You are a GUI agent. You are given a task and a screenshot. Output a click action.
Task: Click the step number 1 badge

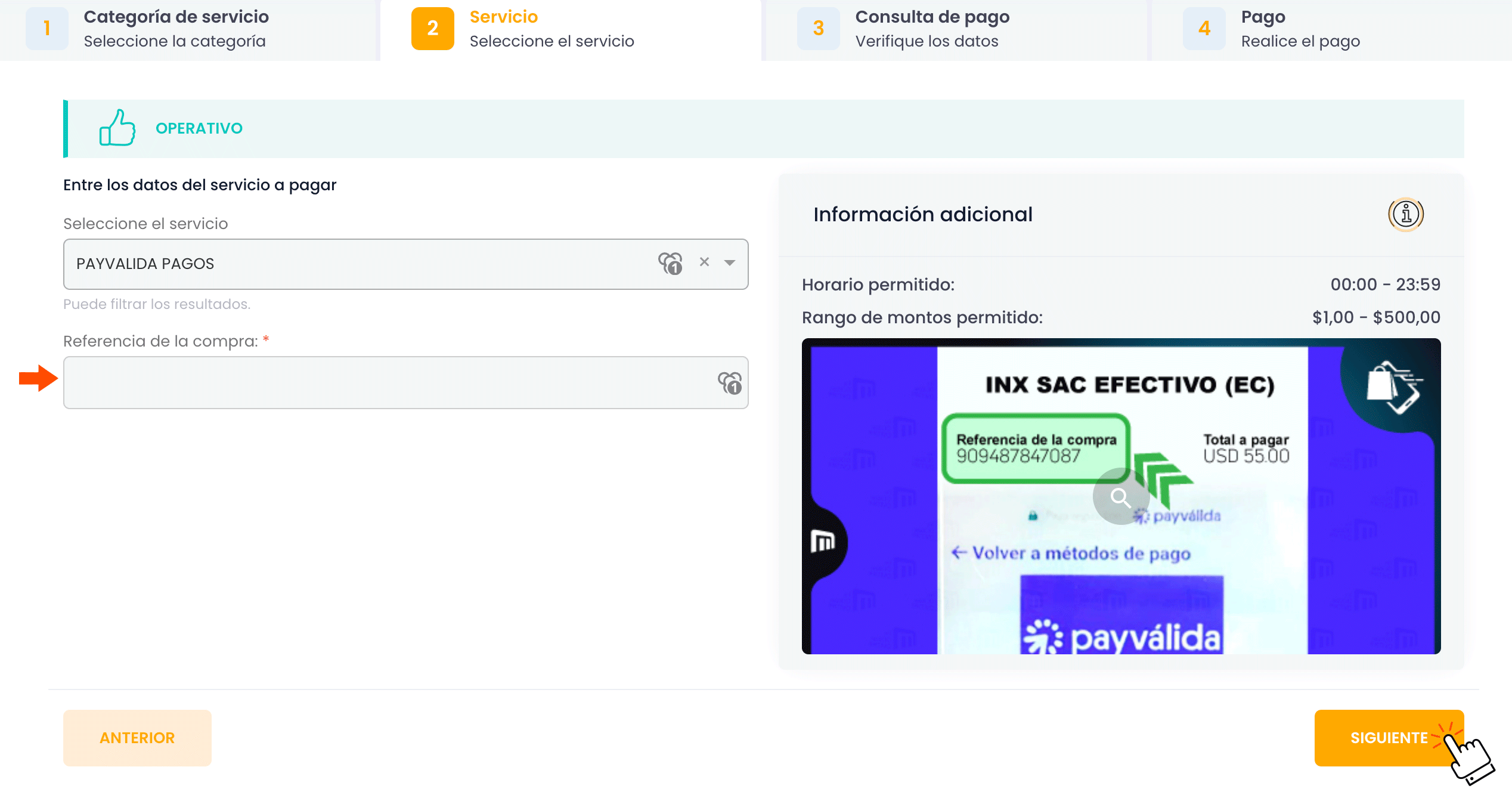[x=47, y=29]
